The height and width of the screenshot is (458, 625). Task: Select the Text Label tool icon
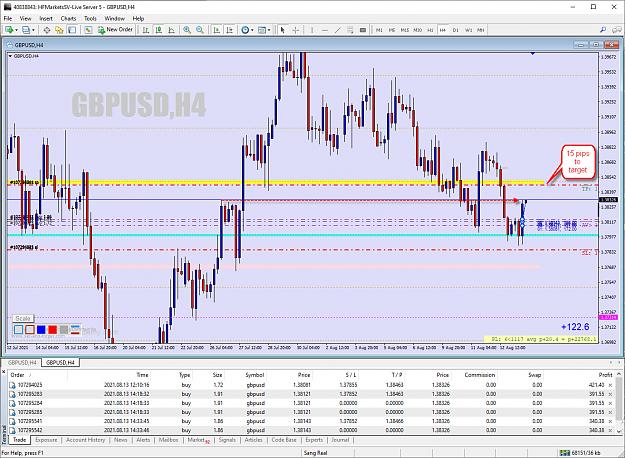pyautogui.click(x=363, y=30)
